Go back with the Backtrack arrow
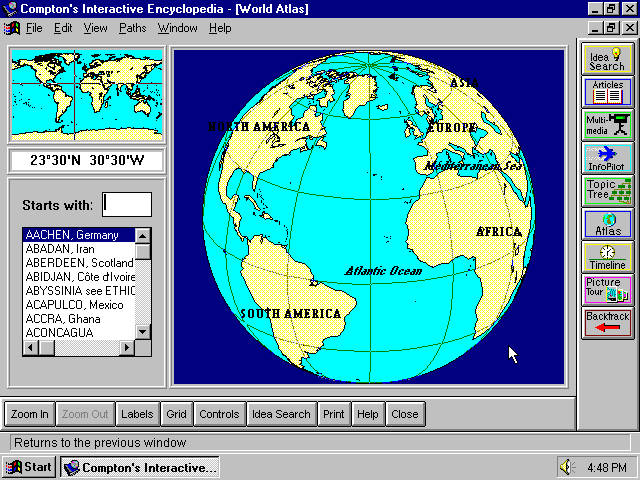 607,323
